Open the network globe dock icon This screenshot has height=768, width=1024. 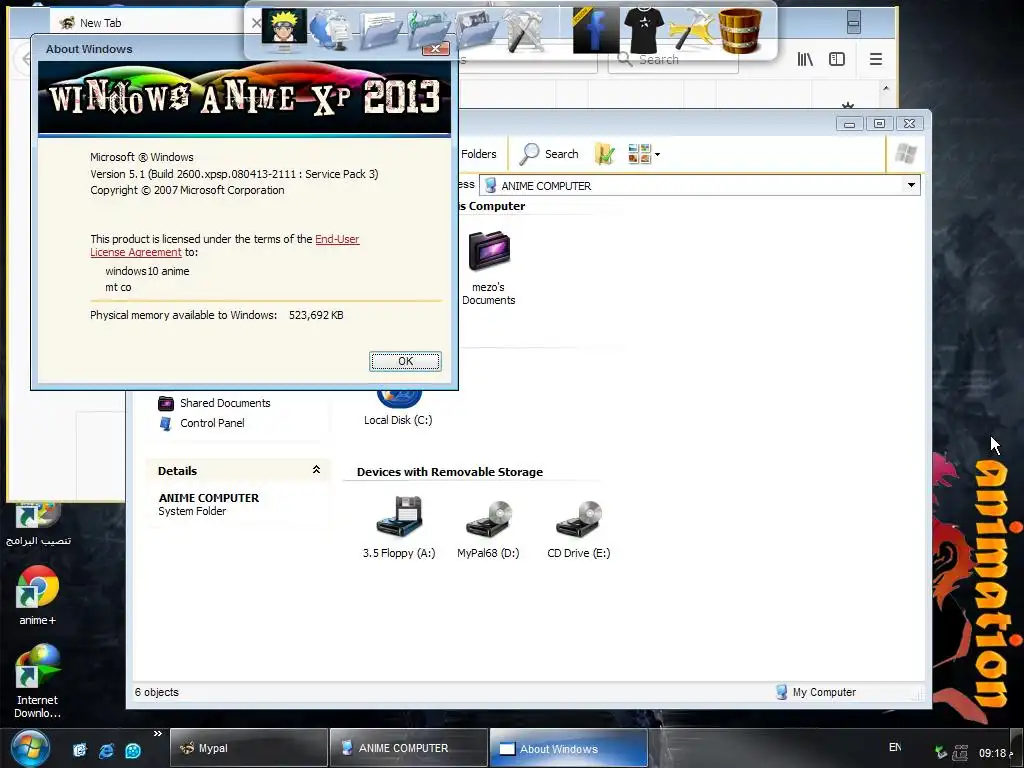331,30
